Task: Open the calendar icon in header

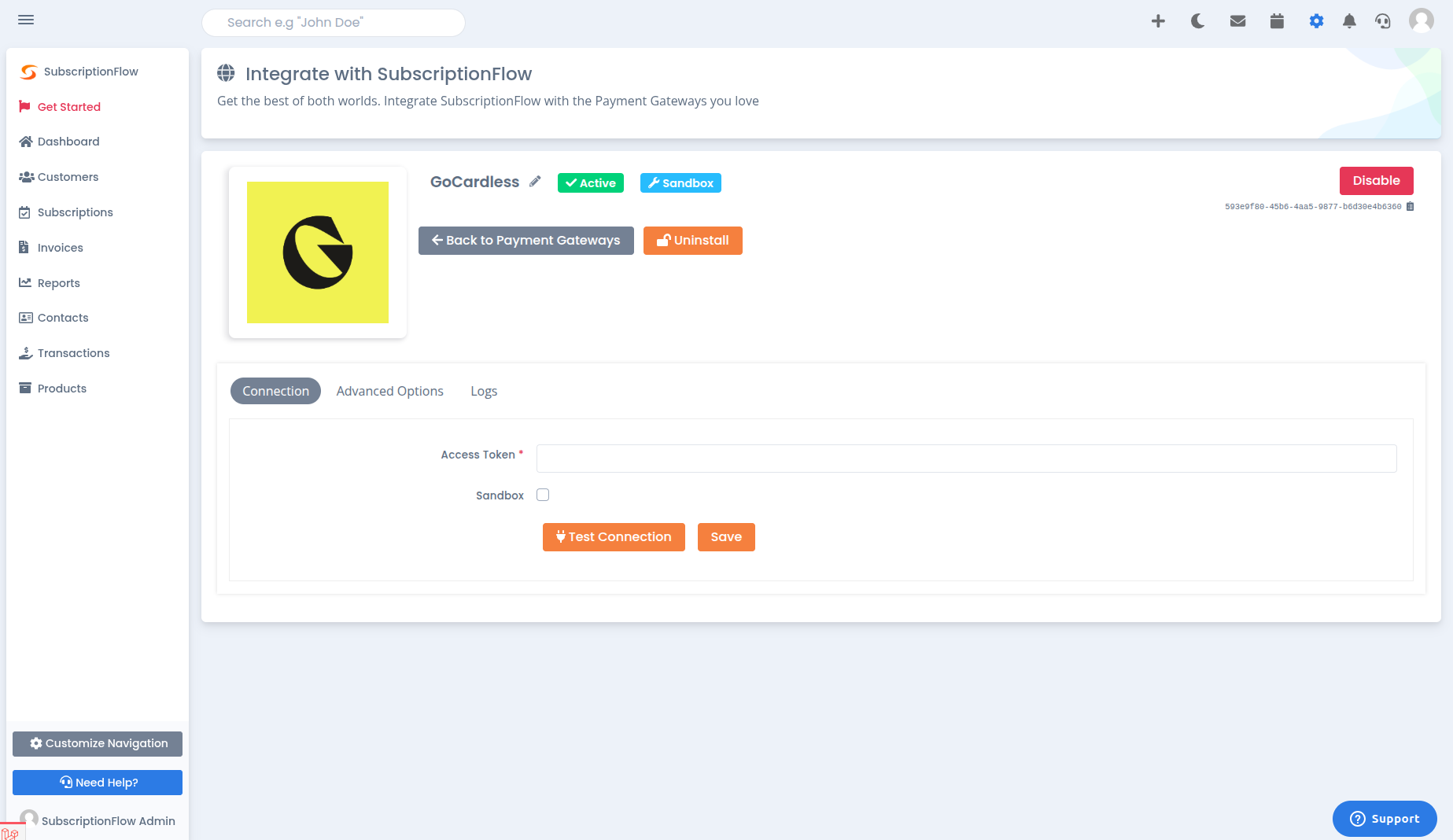Action: click(x=1277, y=21)
